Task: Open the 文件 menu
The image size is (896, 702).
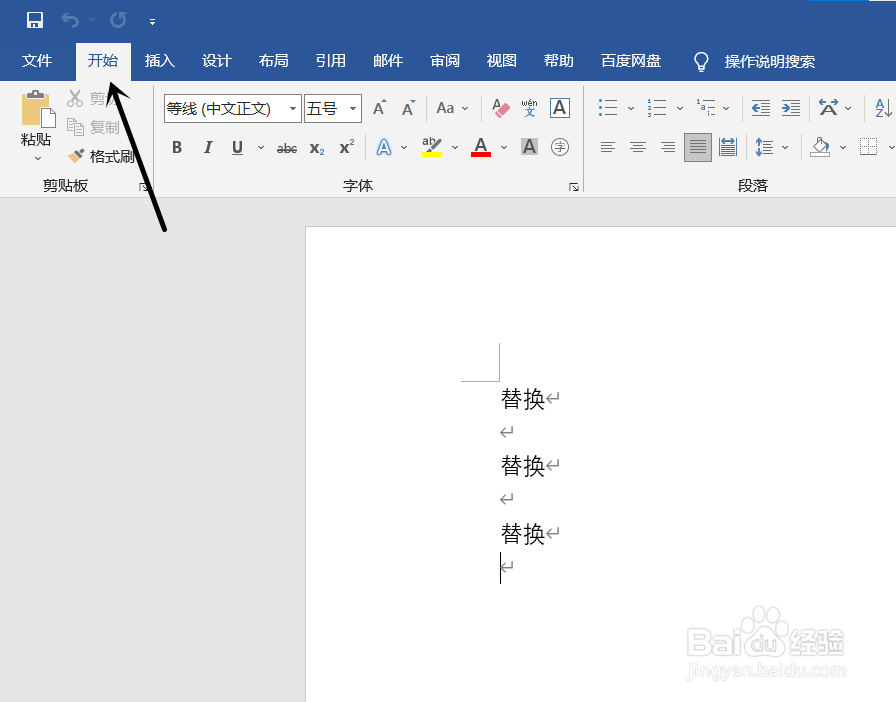Action: [x=37, y=61]
